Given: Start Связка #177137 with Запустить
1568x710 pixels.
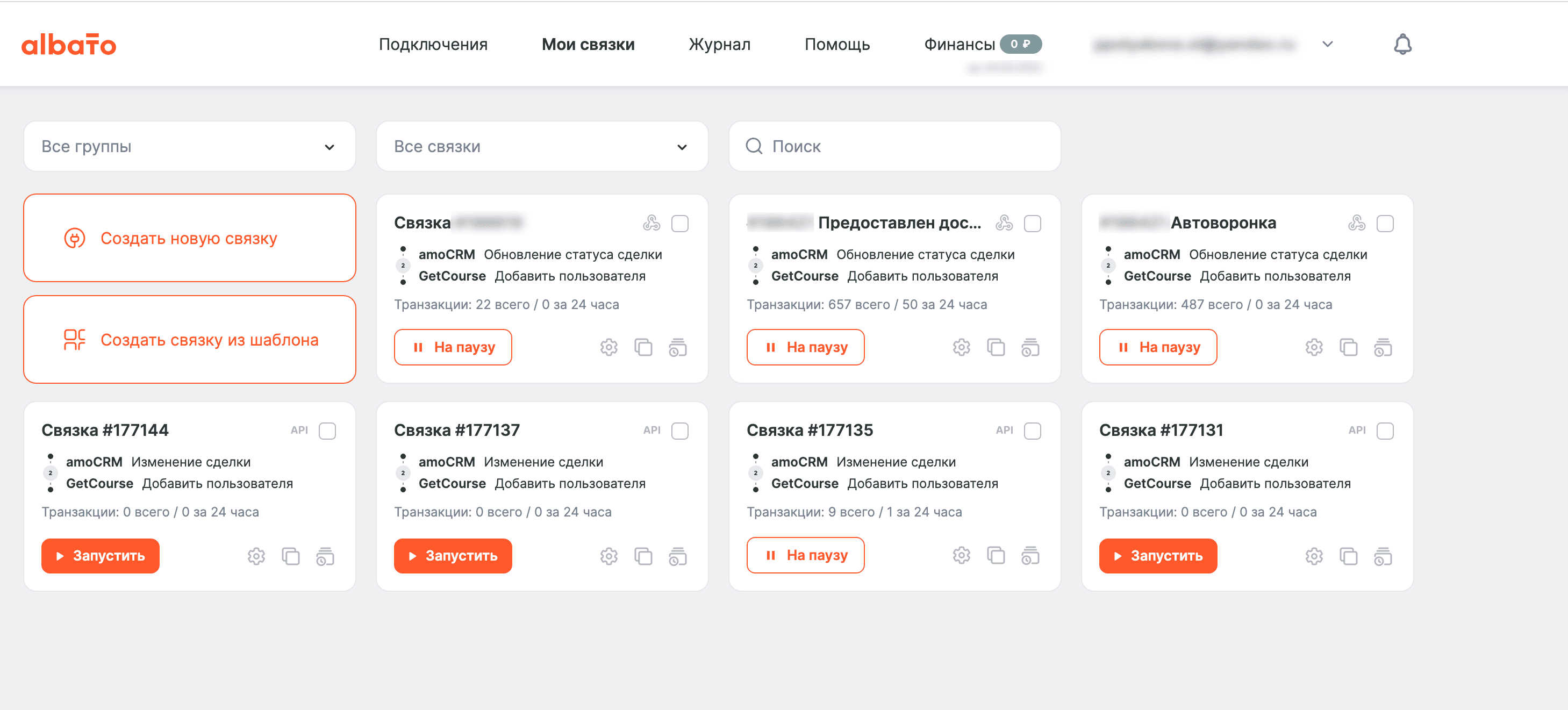Looking at the screenshot, I should pos(453,555).
